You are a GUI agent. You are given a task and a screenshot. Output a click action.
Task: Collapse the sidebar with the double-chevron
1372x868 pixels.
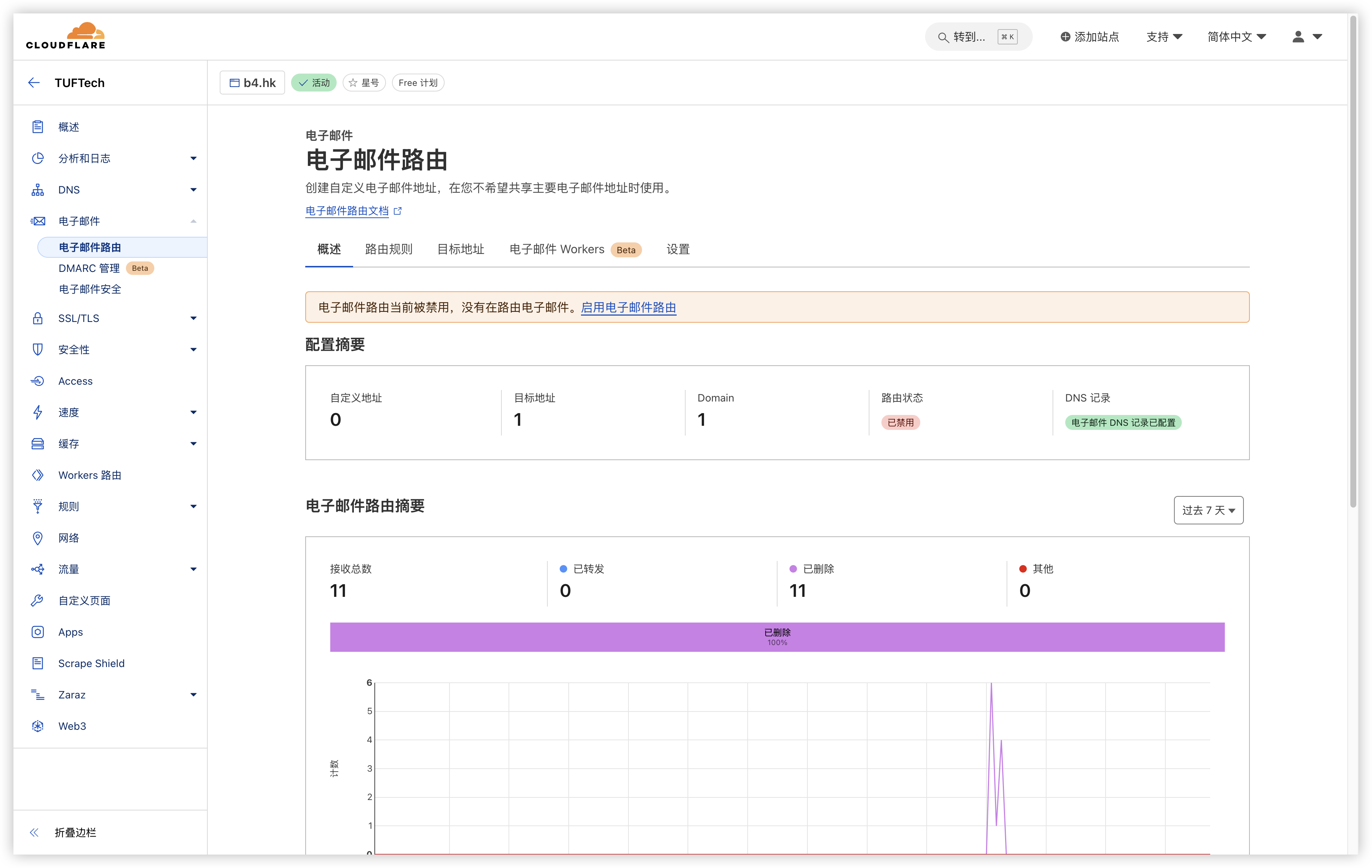pos(34,832)
